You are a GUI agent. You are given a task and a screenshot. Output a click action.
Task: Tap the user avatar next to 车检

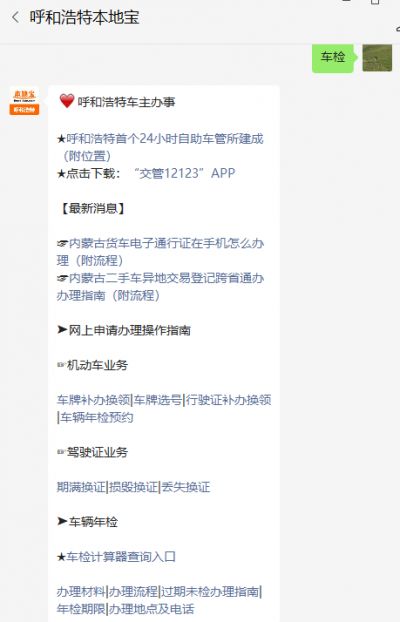(377, 58)
